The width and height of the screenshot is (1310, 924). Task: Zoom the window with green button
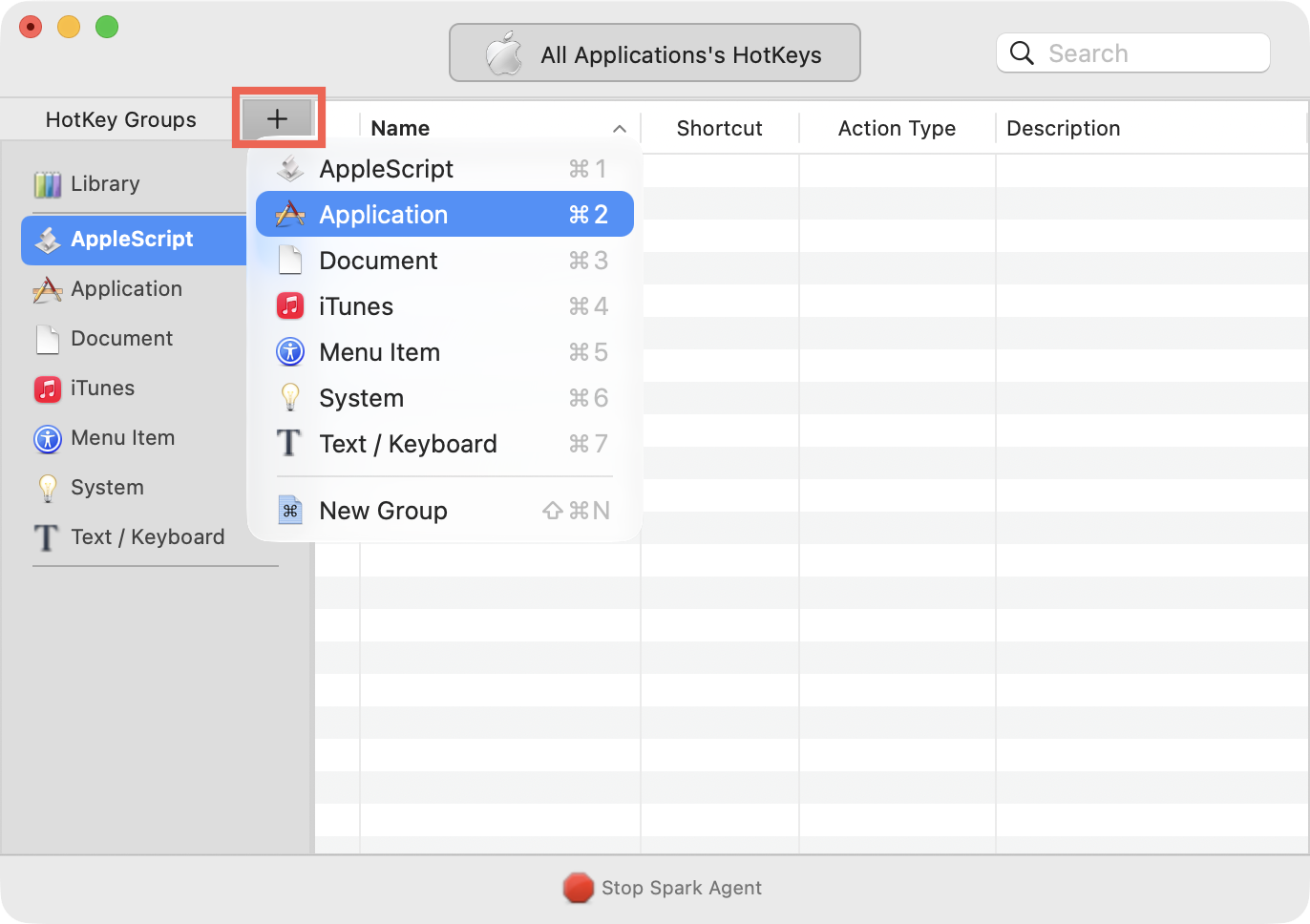107,27
